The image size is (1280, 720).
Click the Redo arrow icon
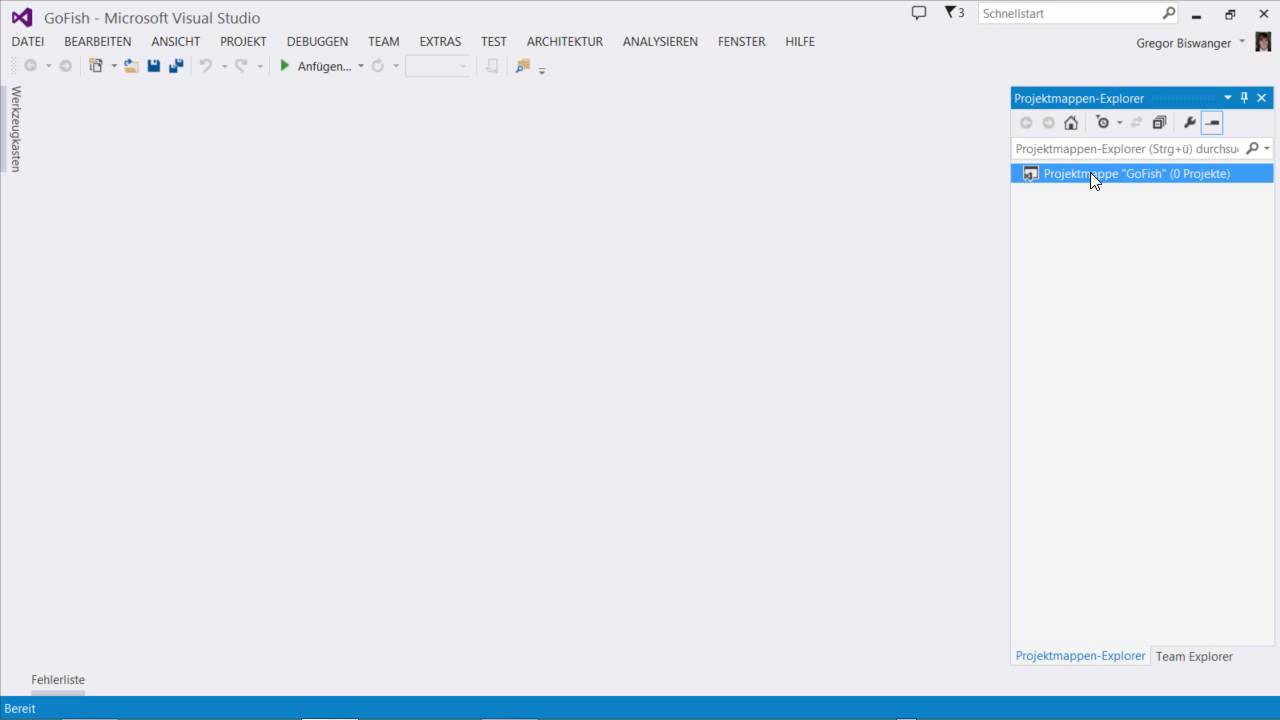coord(241,66)
